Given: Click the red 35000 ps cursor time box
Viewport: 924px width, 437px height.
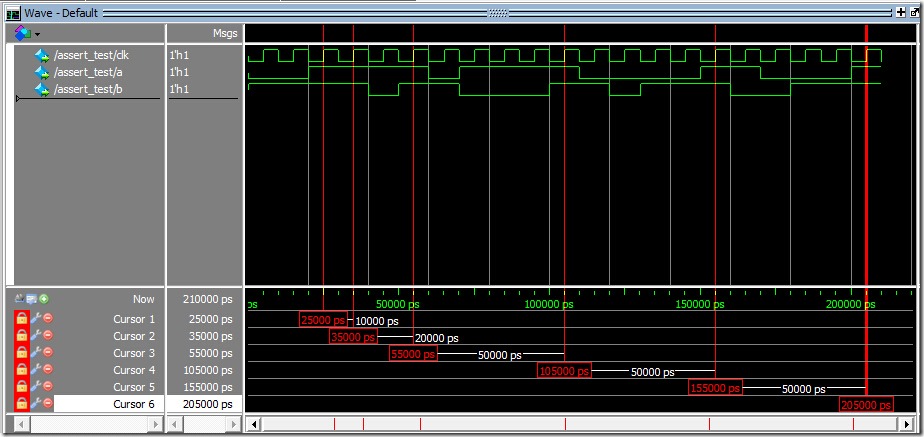Looking at the screenshot, I should (x=353, y=337).
